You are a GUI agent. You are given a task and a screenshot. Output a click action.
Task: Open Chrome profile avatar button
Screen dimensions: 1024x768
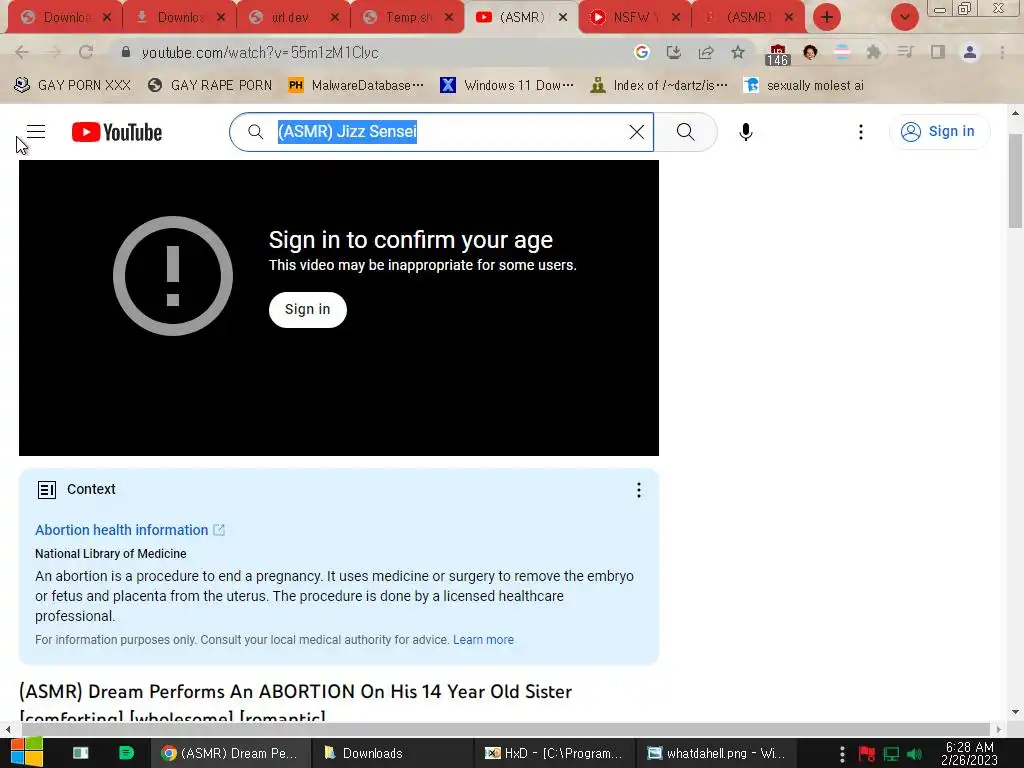(970, 52)
